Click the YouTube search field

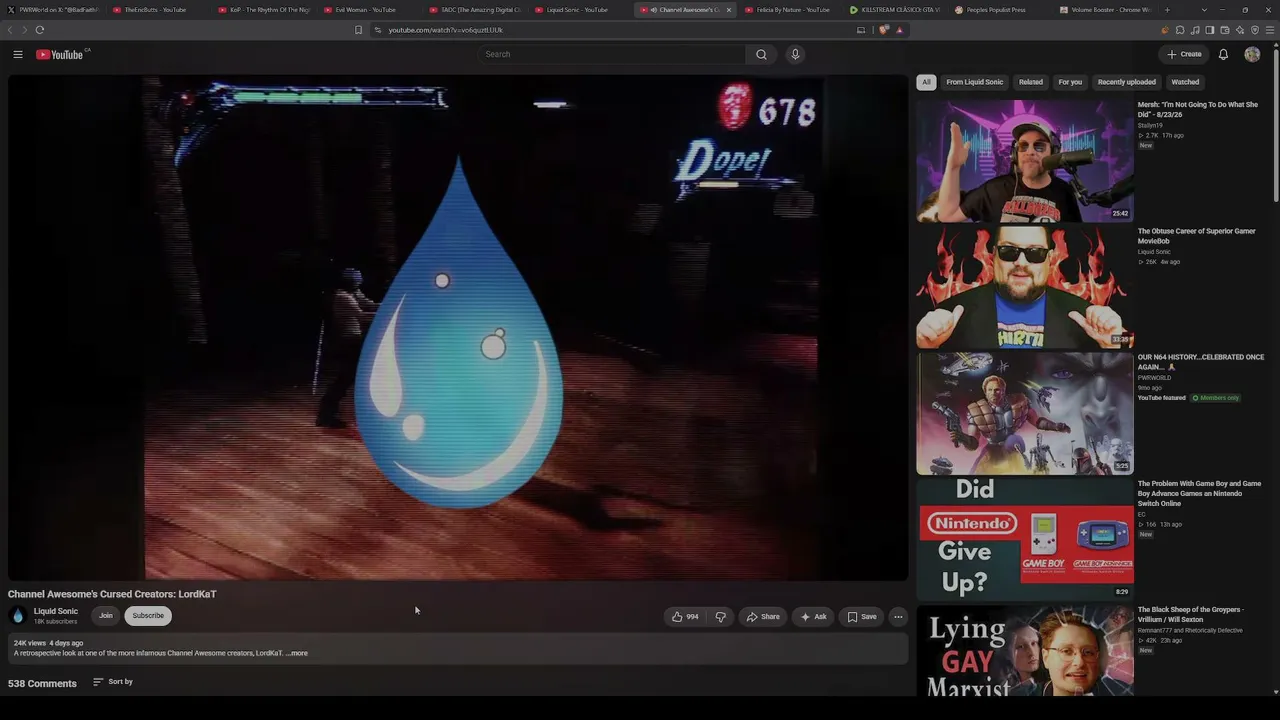[x=612, y=54]
